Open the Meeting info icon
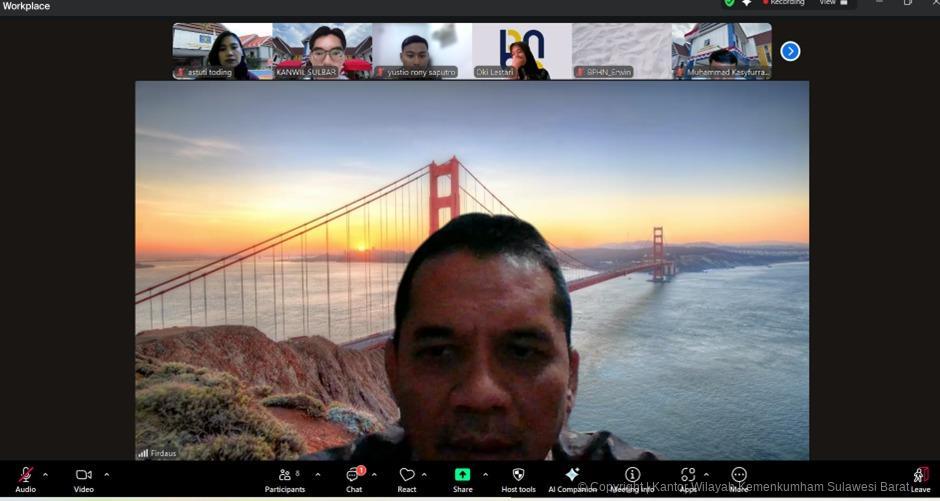This screenshot has height=501, width=940. pyautogui.click(x=632, y=474)
